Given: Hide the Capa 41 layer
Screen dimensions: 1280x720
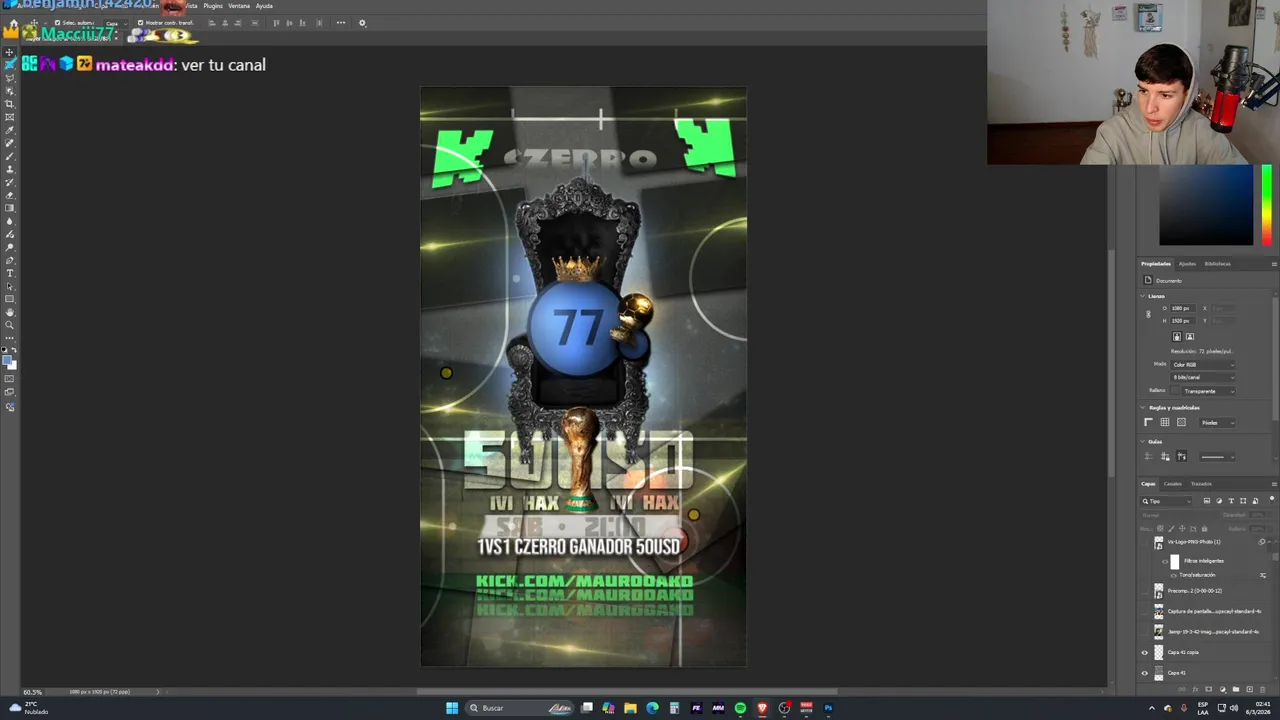Looking at the screenshot, I should tap(1145, 673).
